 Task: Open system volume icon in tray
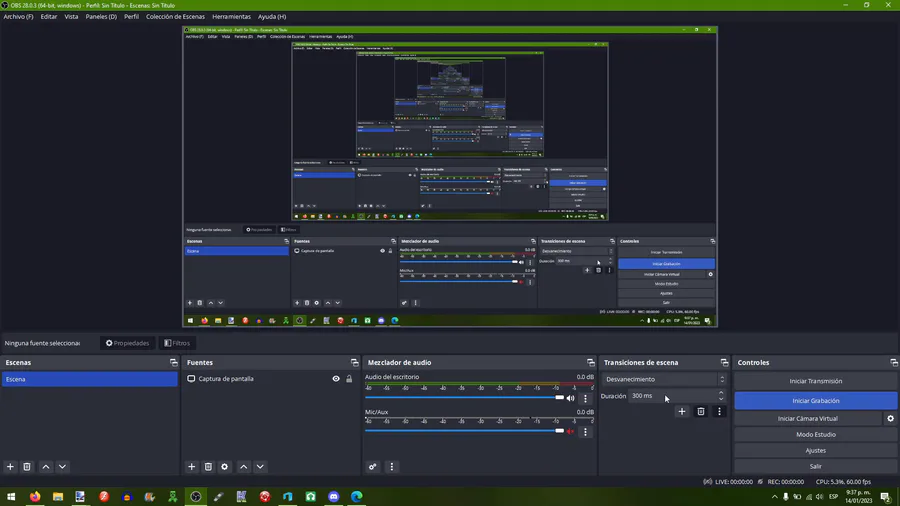coord(820,496)
